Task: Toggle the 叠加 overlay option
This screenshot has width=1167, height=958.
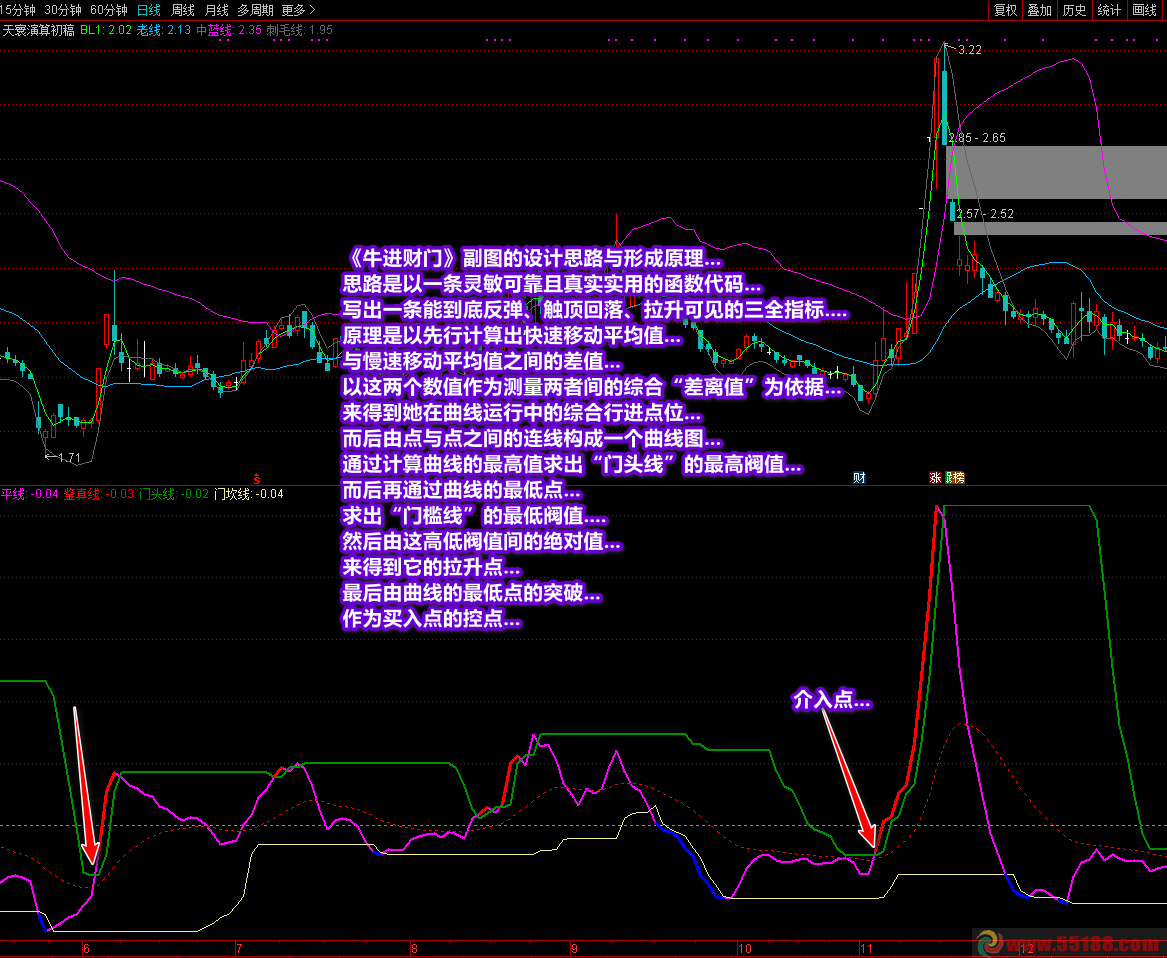Action: click(x=1039, y=10)
